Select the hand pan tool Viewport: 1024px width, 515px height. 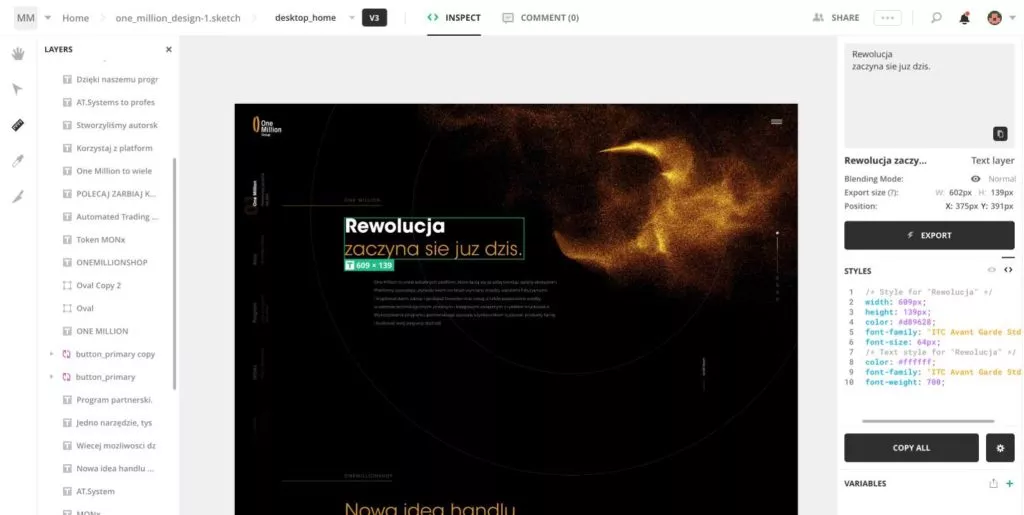pyautogui.click(x=17, y=54)
